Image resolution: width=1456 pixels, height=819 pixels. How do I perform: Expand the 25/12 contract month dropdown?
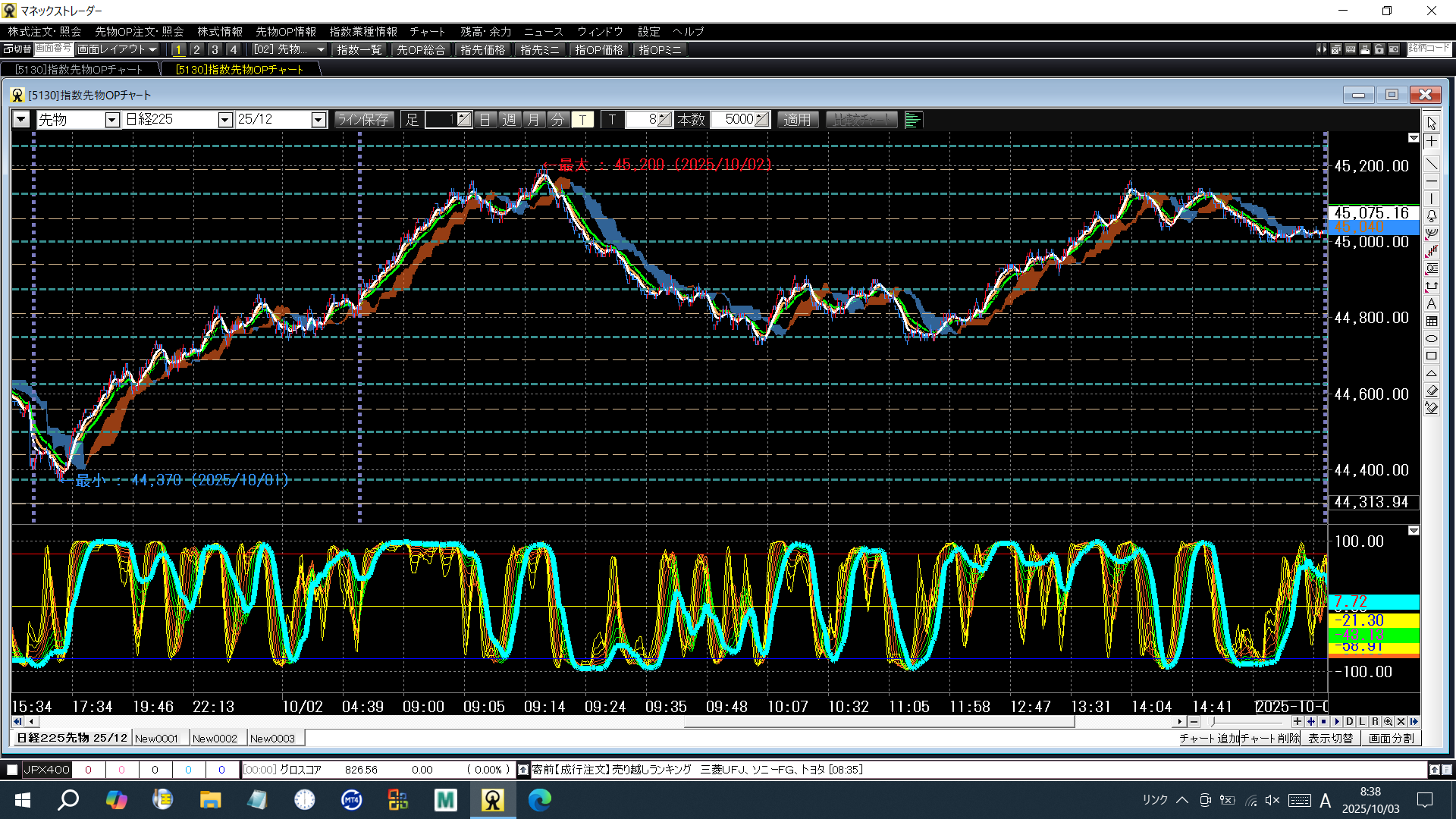point(318,120)
